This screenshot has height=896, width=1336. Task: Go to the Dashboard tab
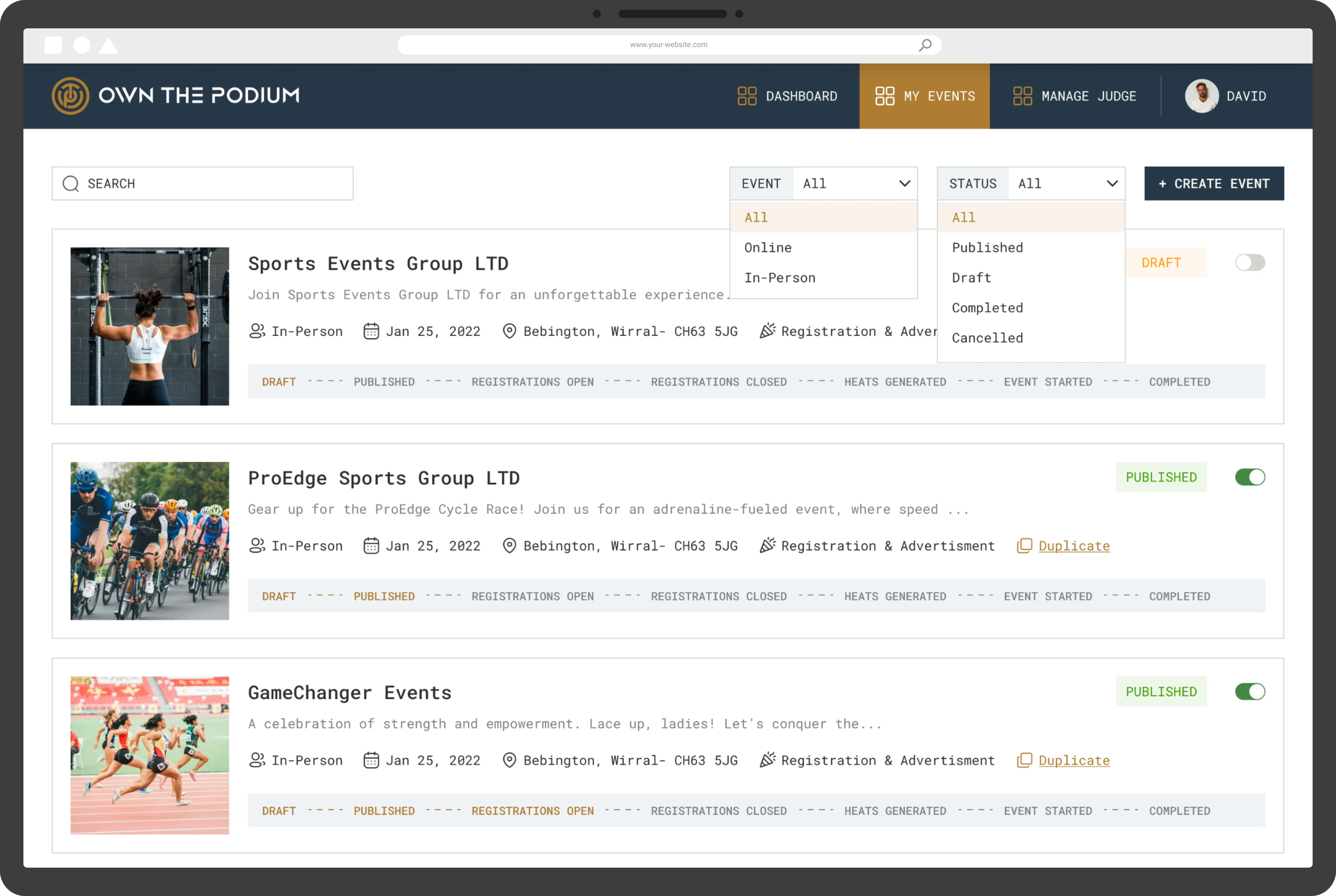787,96
